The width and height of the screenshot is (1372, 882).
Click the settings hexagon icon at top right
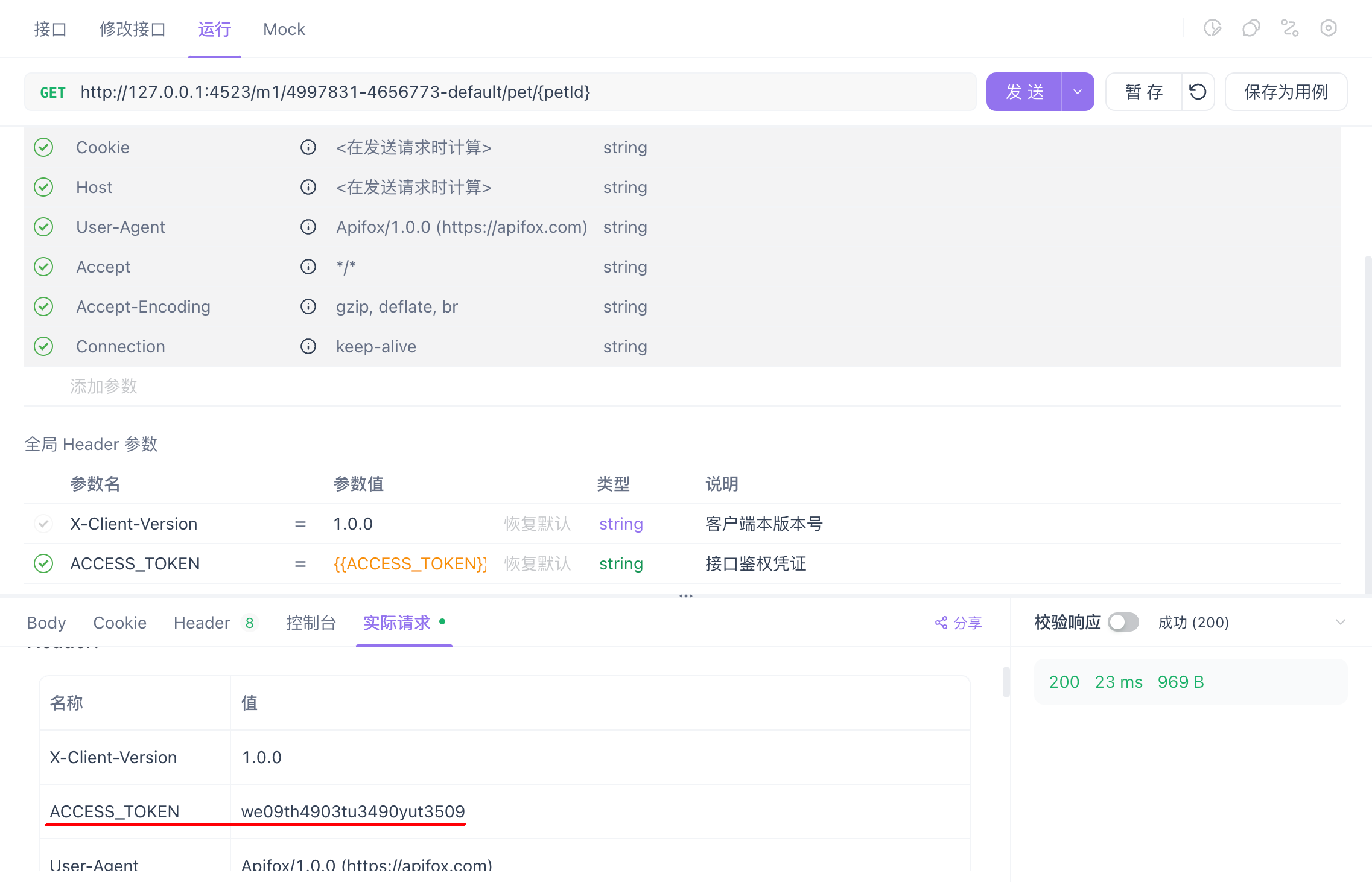[1329, 28]
